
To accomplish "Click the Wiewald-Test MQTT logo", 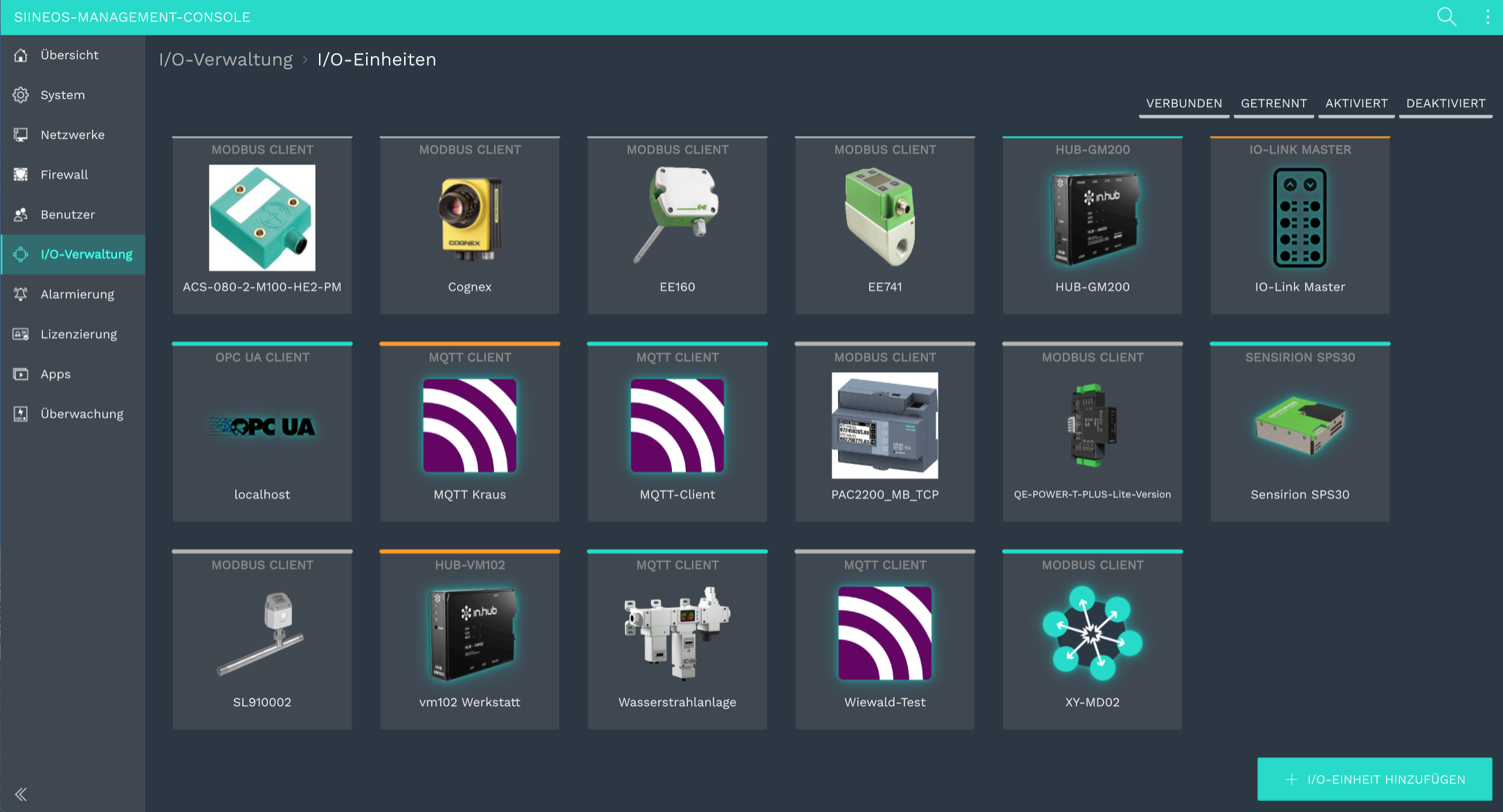I will 885,633.
